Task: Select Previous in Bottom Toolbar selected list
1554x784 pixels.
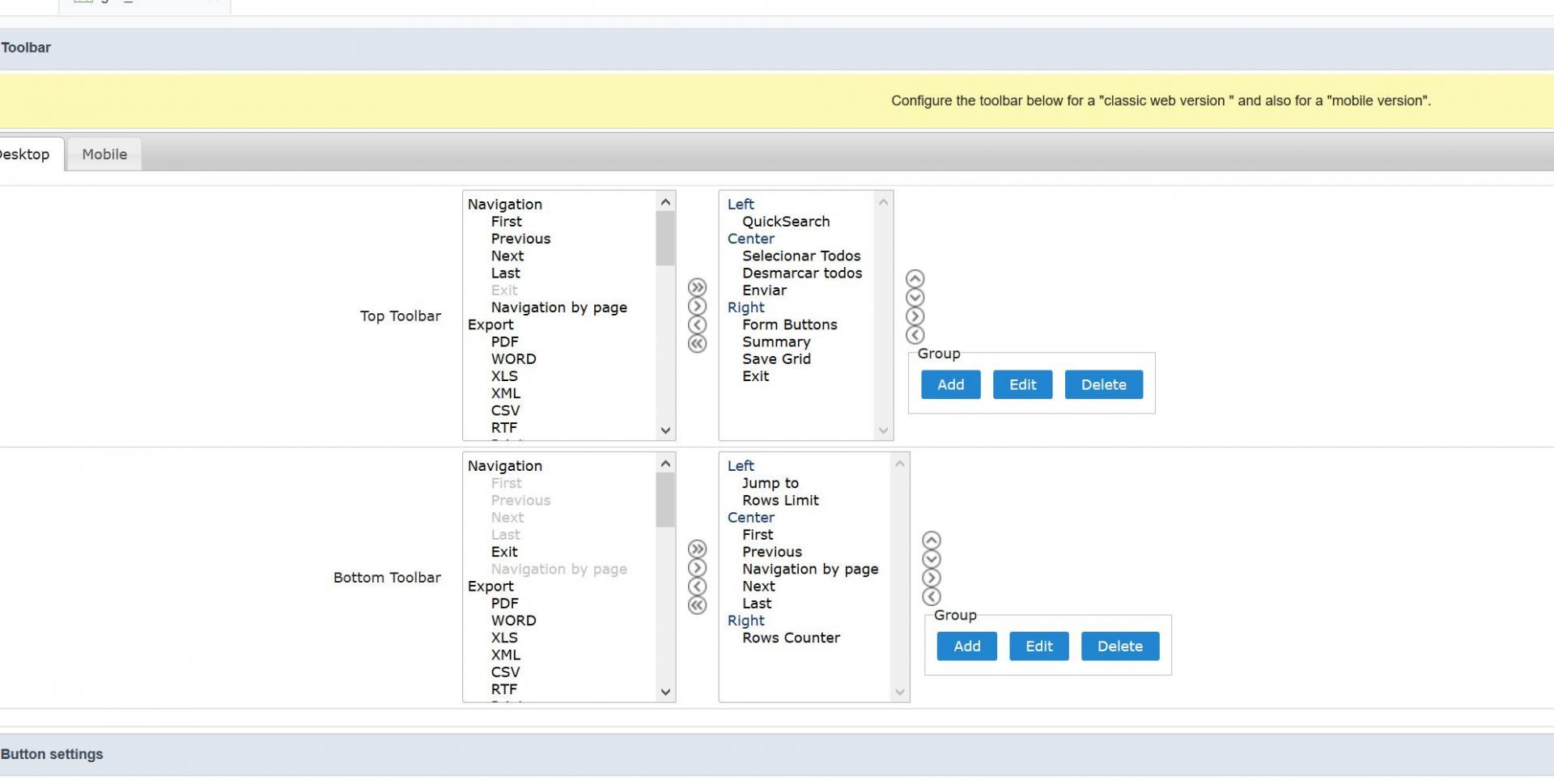Action: pos(771,551)
